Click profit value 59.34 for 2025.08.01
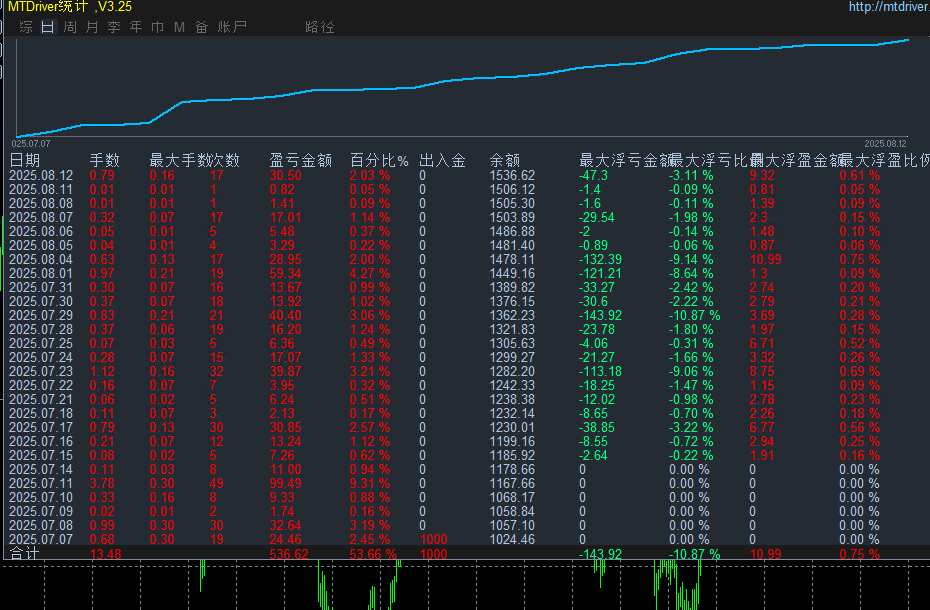The image size is (930, 610). coord(285,274)
